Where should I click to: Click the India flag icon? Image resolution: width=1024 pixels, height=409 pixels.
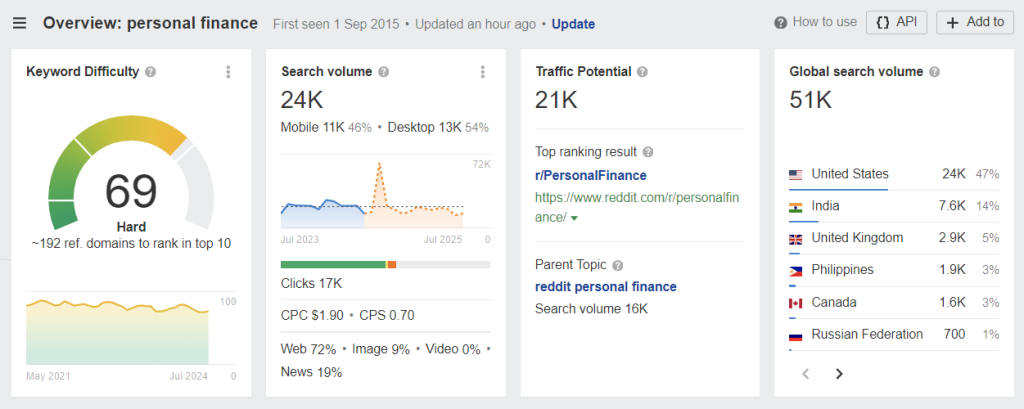pos(795,207)
